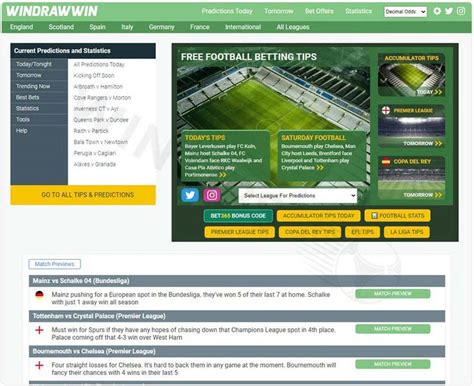Image resolution: width=474 pixels, height=386 pixels.
Task: Click the arrows after Saturday Football text
Action: coord(320,168)
